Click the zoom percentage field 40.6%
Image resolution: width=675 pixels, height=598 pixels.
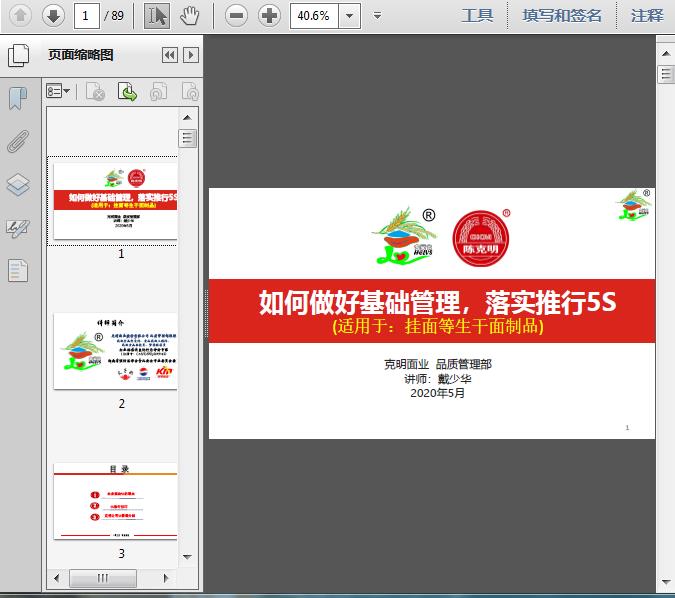314,16
